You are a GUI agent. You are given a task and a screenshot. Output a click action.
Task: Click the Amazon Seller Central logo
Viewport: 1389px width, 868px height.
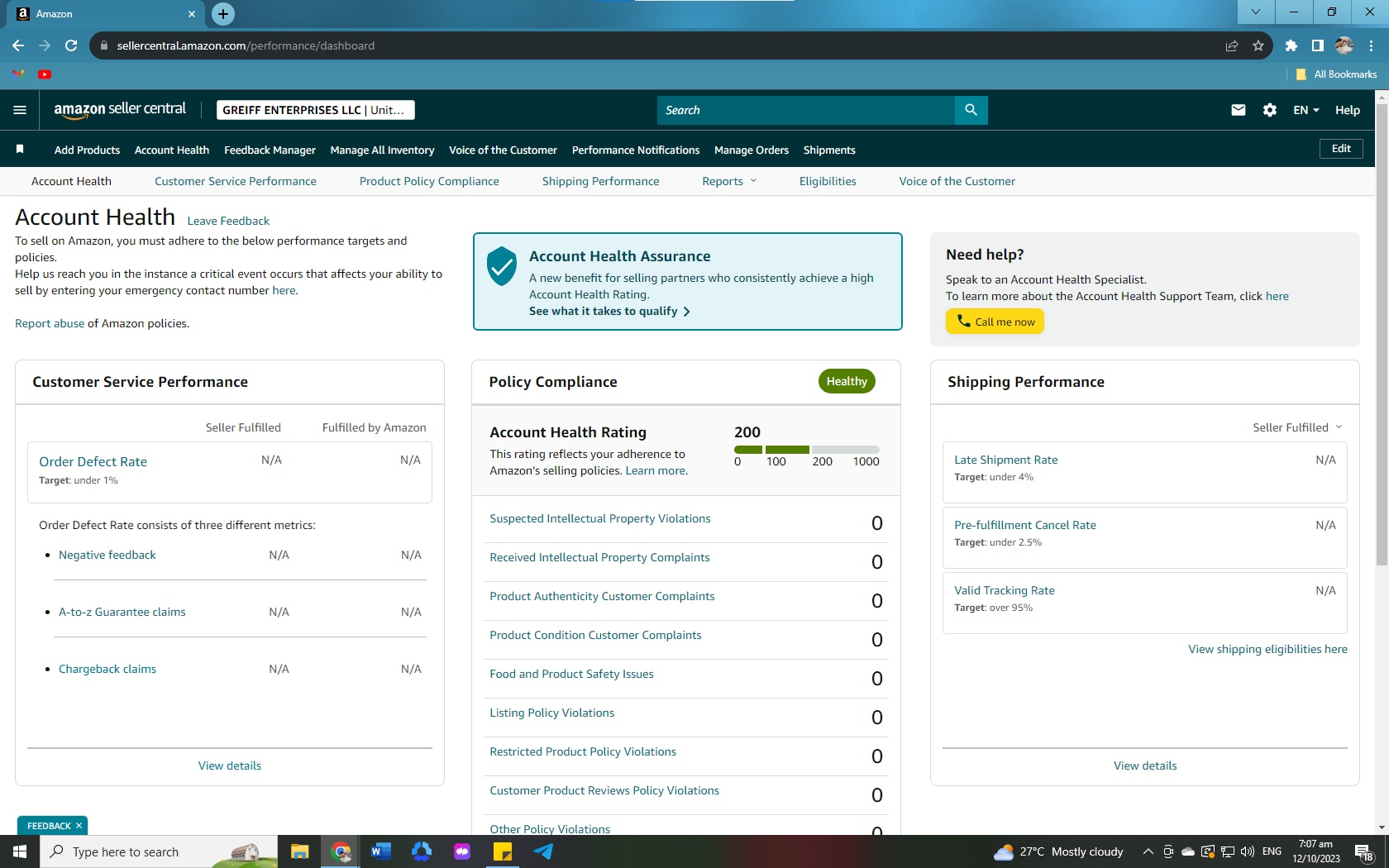(x=120, y=110)
